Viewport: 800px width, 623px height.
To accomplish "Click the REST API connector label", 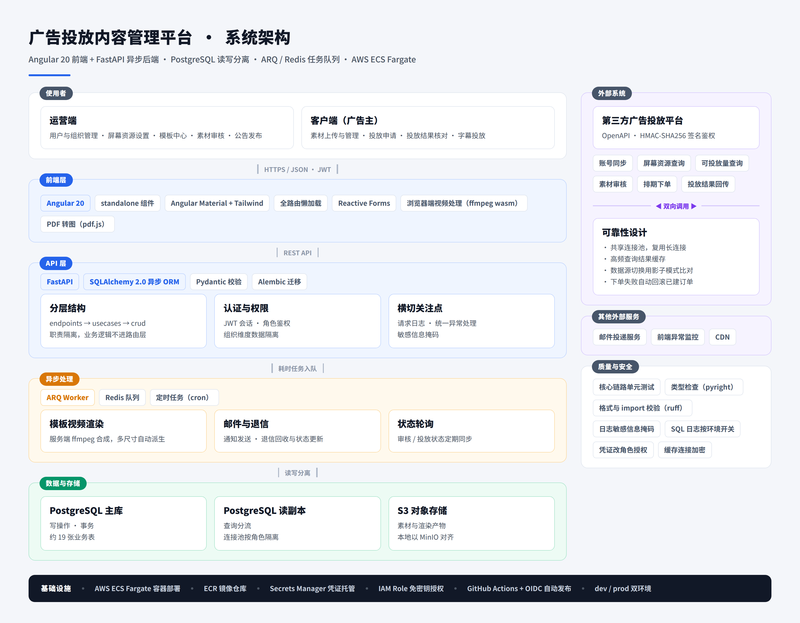I will pyautogui.click(x=297, y=253).
